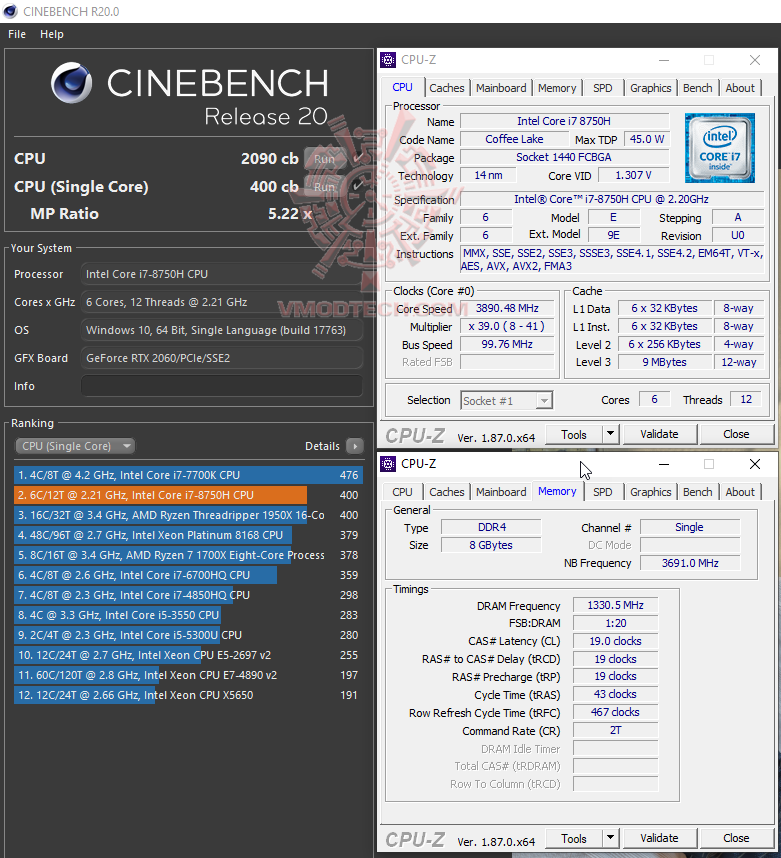Image resolution: width=781 pixels, height=858 pixels.
Task: Select ranking row 5 AMD Ryzen 7 1700X
Action: pyautogui.click(x=188, y=555)
